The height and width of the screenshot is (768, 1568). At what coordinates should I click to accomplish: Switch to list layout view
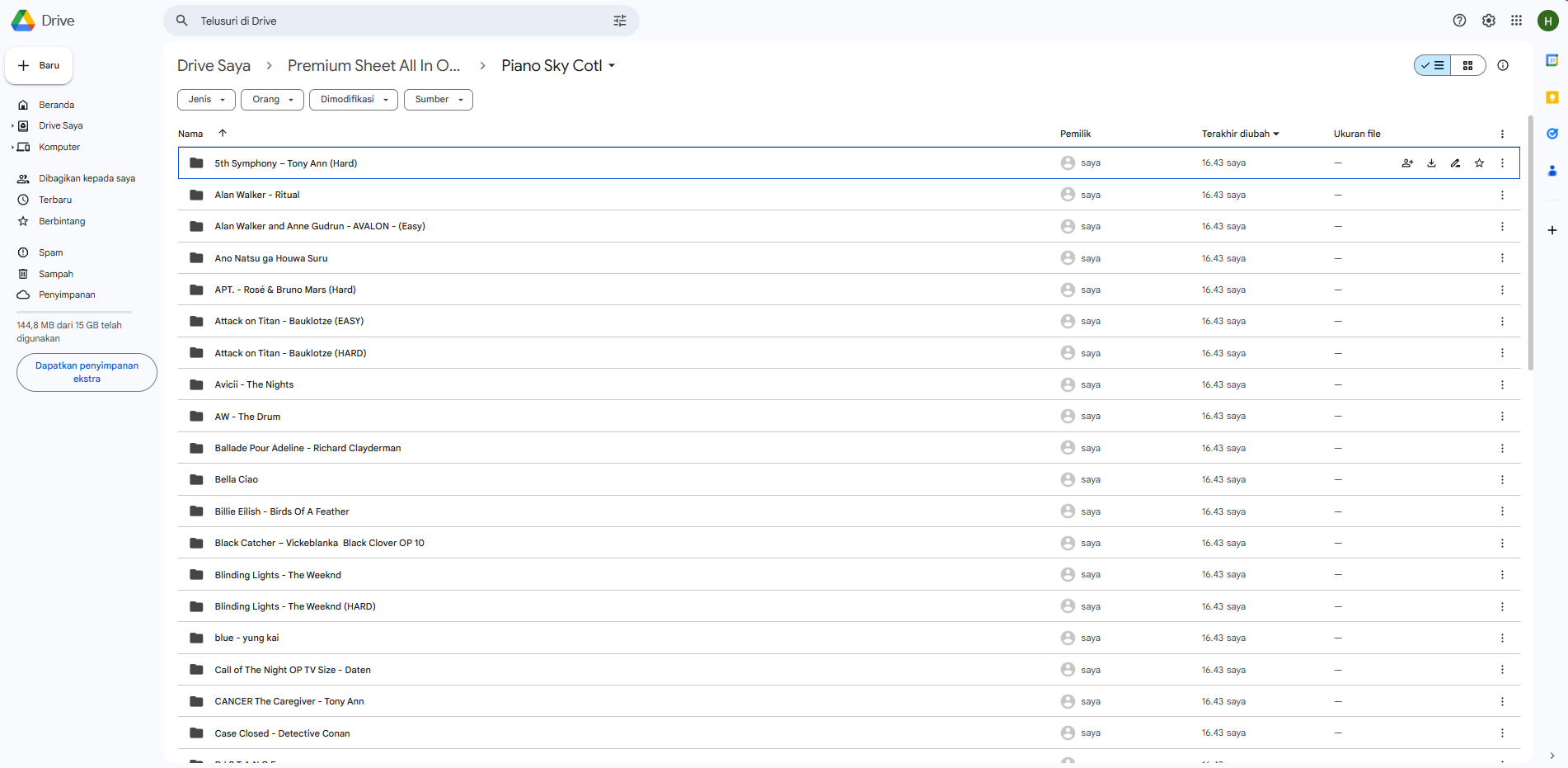point(1433,65)
